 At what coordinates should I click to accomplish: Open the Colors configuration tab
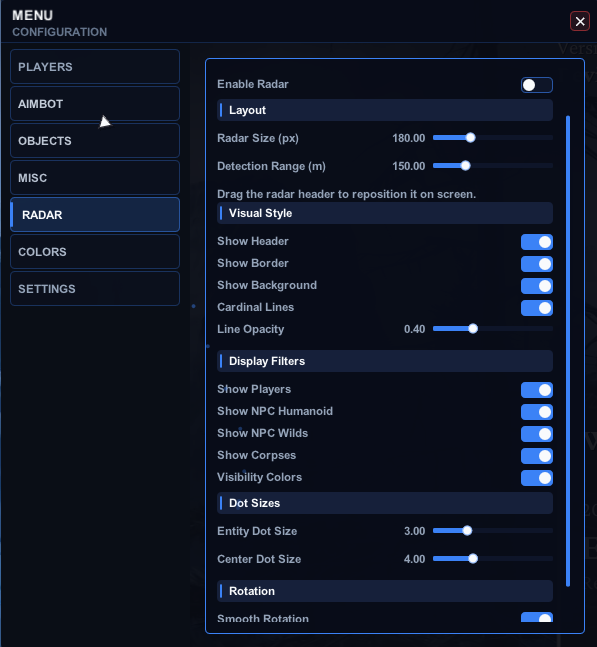(95, 252)
